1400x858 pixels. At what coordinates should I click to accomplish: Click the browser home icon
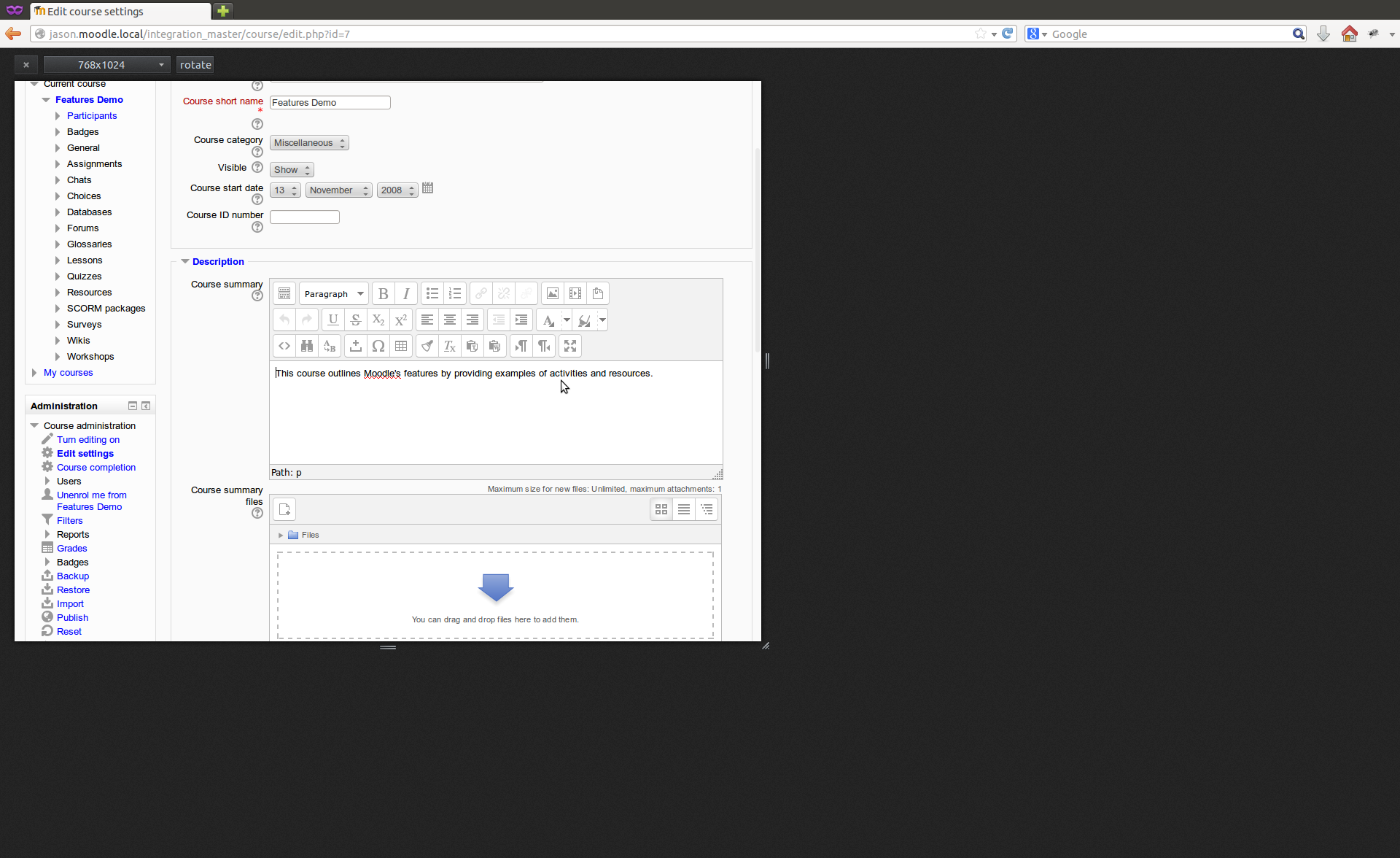(x=1350, y=34)
